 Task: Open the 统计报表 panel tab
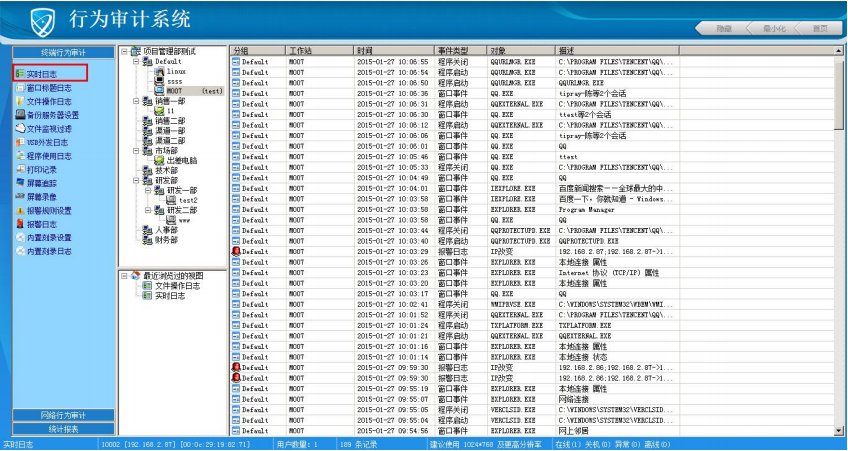tap(63, 429)
